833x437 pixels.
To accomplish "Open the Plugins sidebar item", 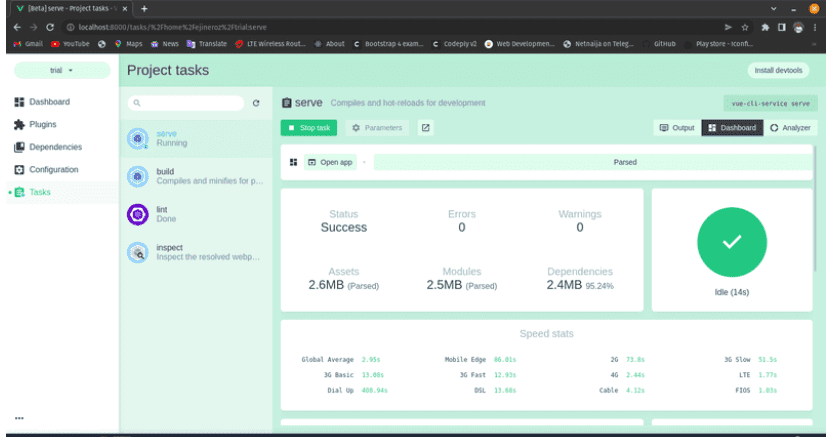I will tap(36, 124).
